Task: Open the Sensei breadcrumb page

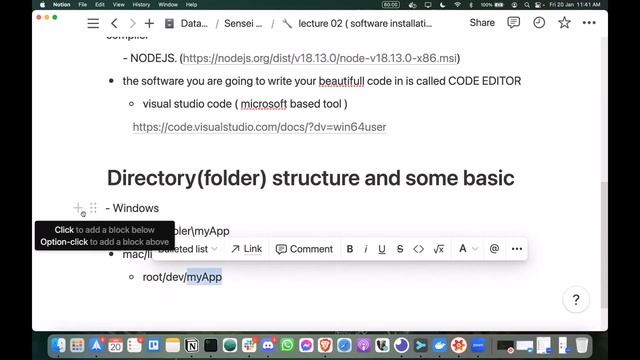Action: click(x=243, y=23)
